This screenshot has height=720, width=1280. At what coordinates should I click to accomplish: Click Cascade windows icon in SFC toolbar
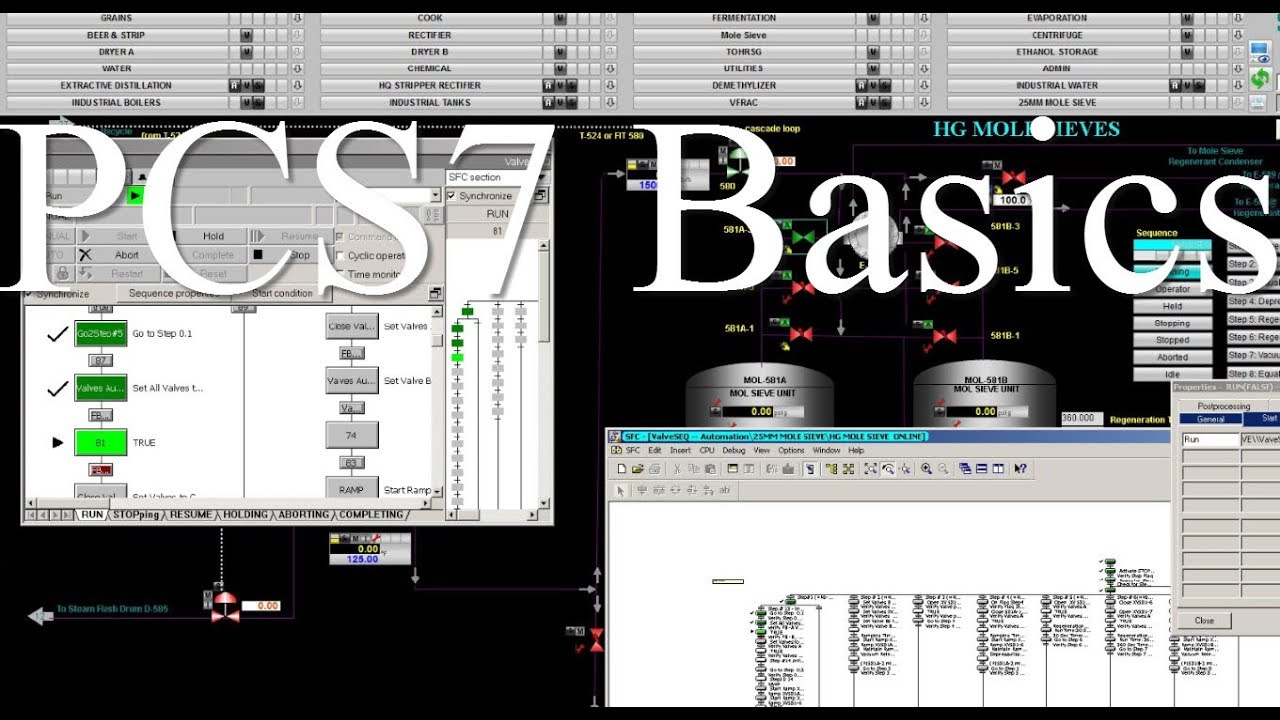tap(965, 468)
